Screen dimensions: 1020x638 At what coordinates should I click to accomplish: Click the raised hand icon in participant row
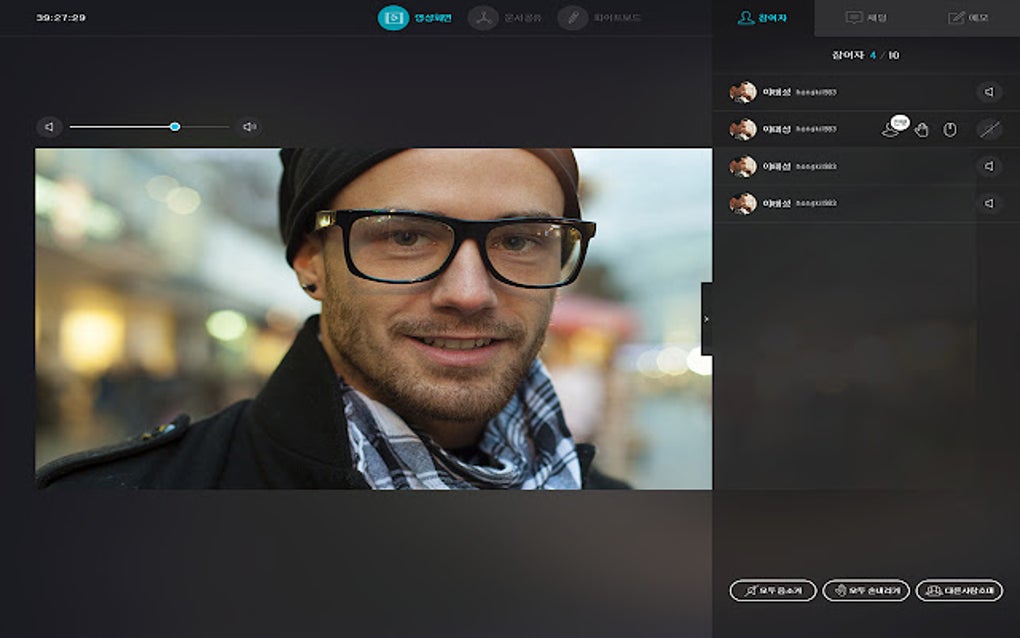pyautogui.click(x=922, y=130)
